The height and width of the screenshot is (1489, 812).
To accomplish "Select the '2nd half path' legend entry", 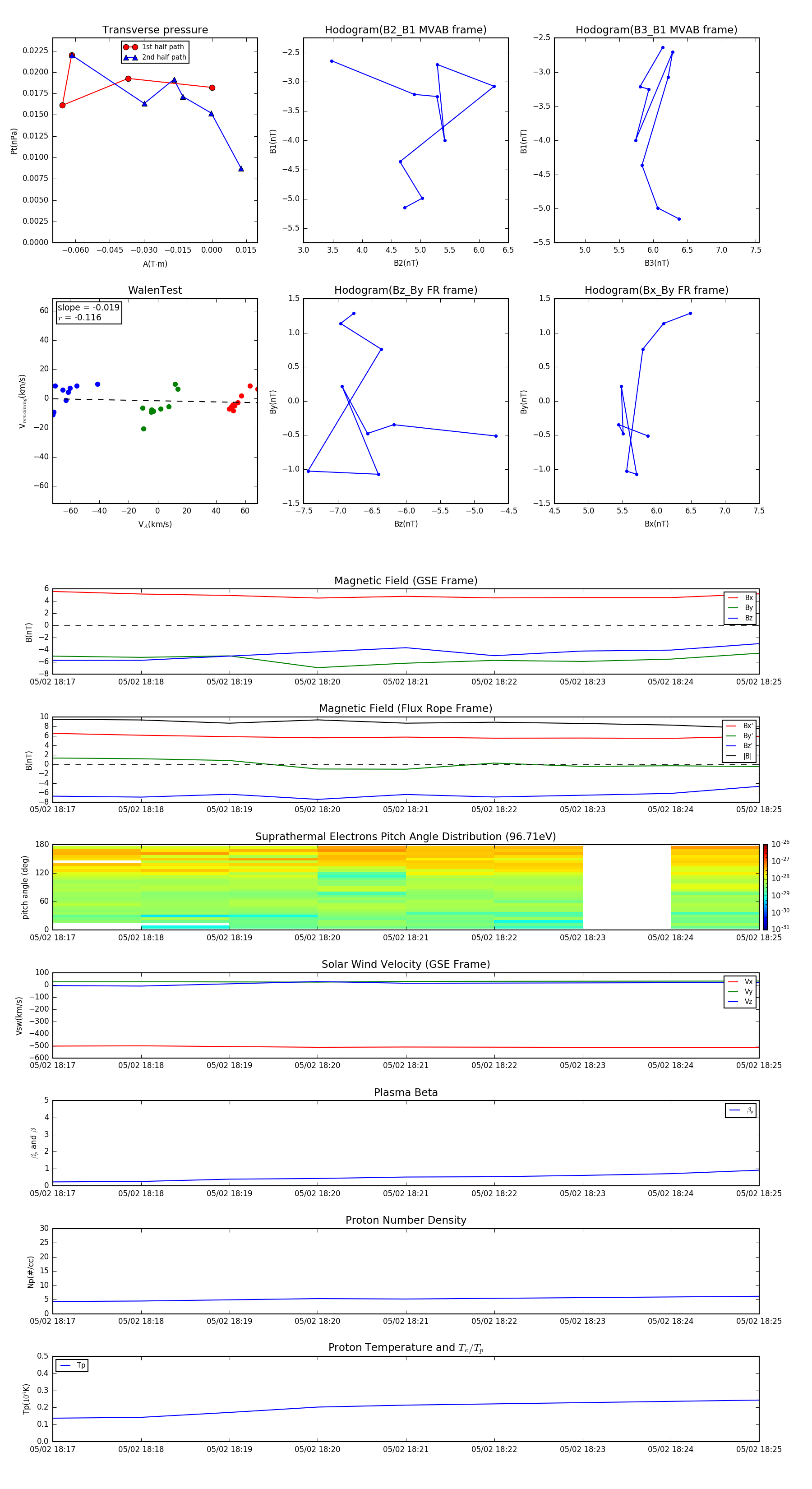I will pyautogui.click(x=155, y=57).
